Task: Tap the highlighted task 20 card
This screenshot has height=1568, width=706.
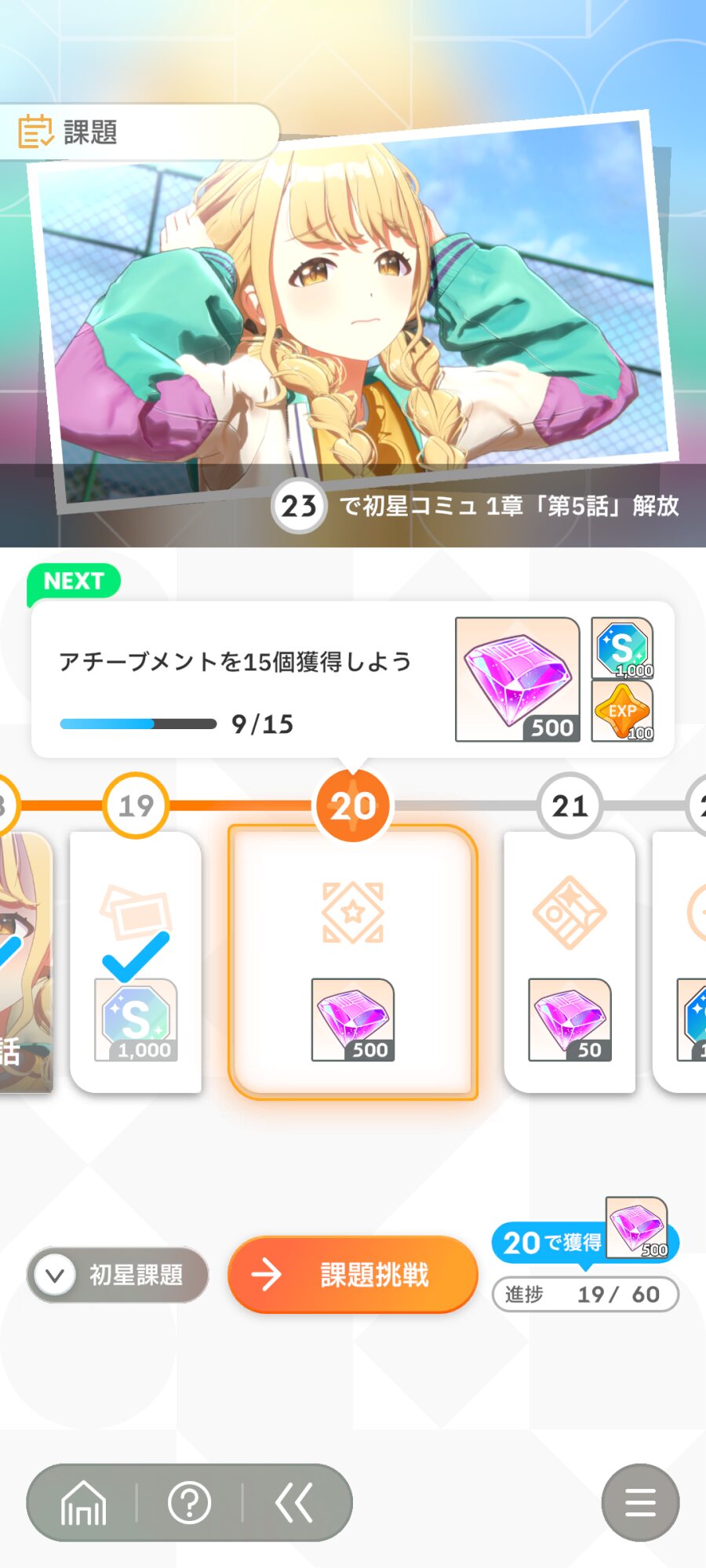Action: coord(353,962)
